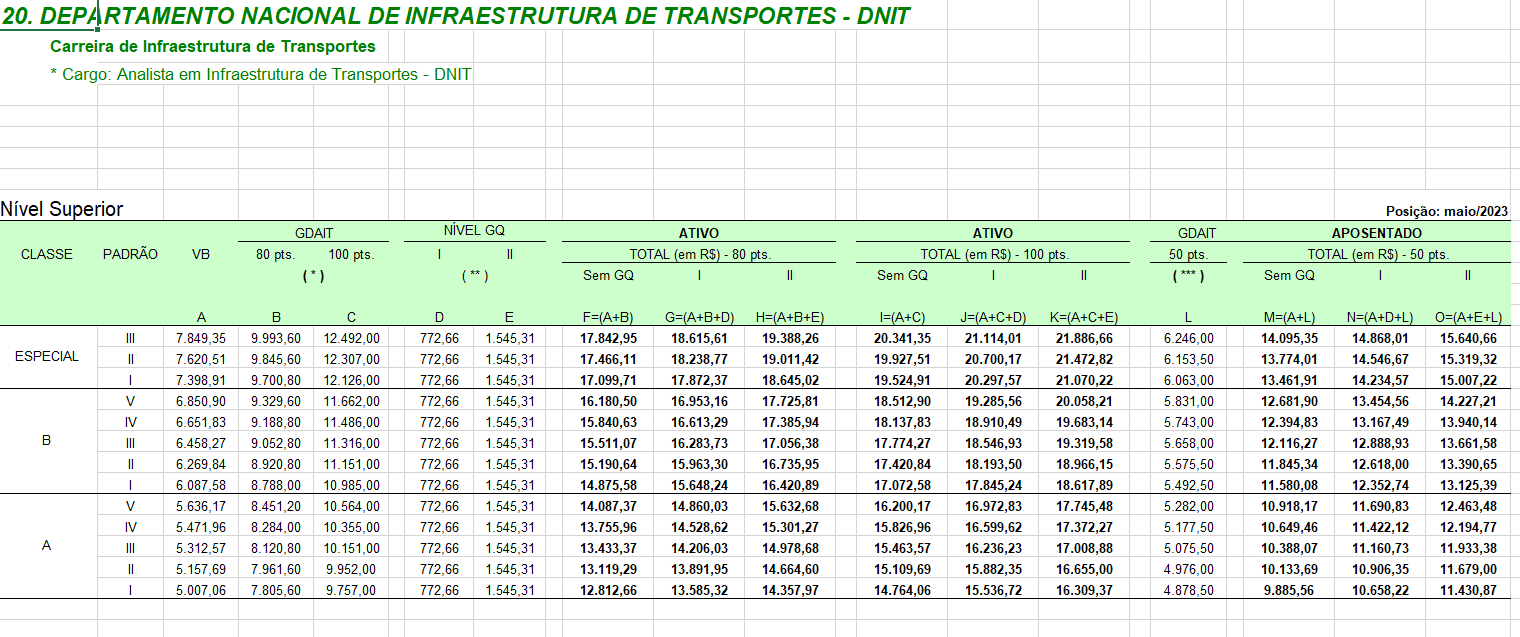The height and width of the screenshot is (637, 1520).
Task: Click the total "21.886,66"
Action: 1084,339
